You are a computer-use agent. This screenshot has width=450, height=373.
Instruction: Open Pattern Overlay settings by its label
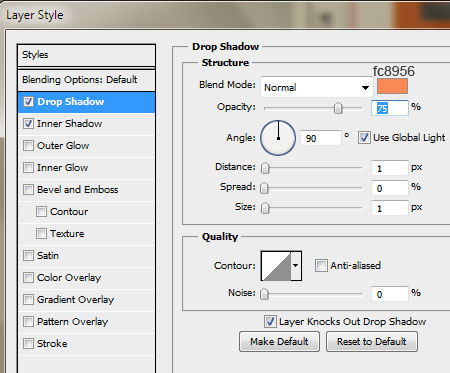coord(73,322)
